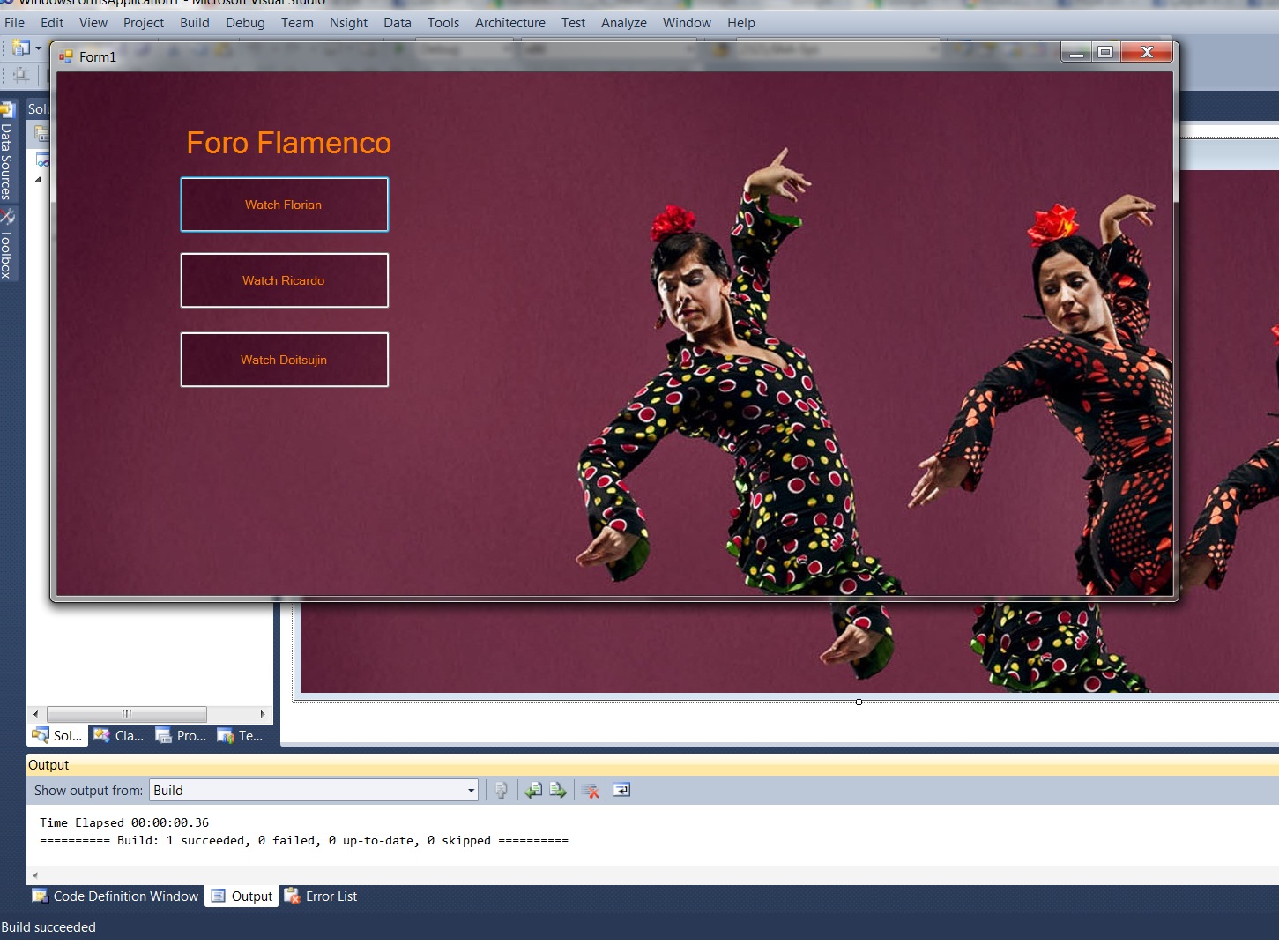This screenshot has width=1279, height=952.
Task: Open the Toolbox side panel
Action: tap(7, 245)
